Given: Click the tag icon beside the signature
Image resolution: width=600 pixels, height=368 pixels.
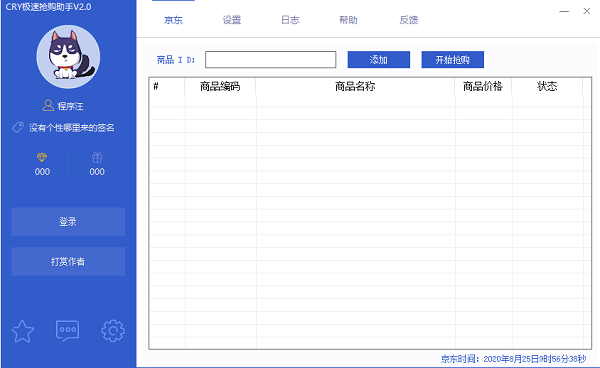Looking at the screenshot, I should (x=17, y=127).
